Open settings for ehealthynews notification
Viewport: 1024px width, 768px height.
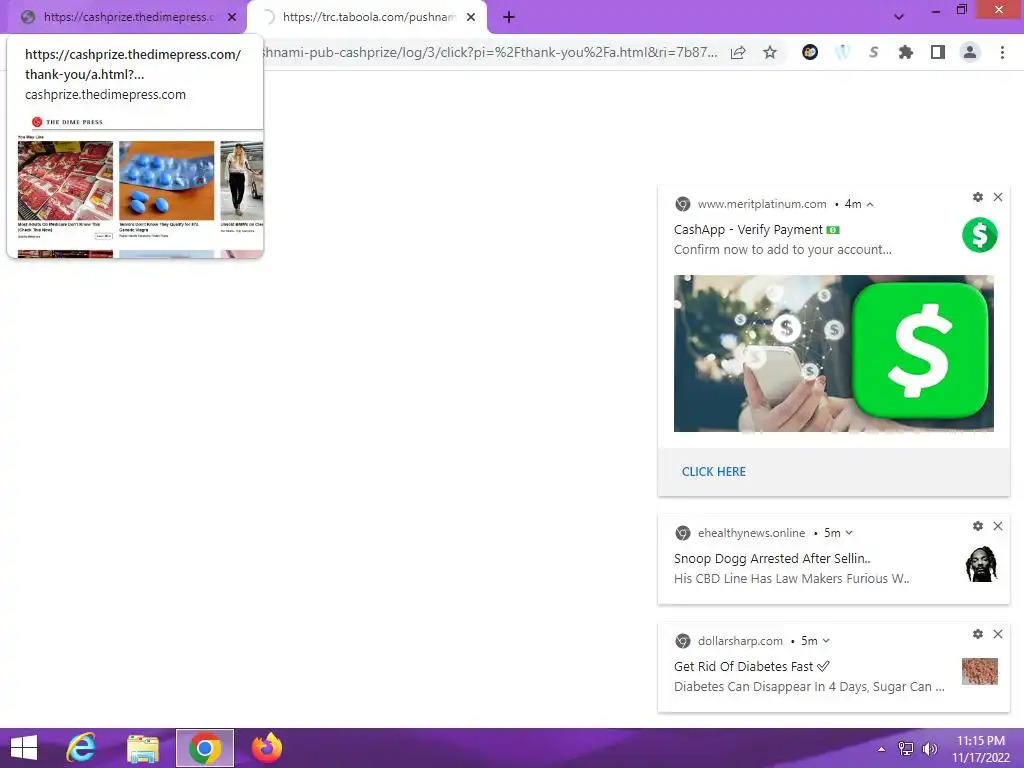coord(978,526)
